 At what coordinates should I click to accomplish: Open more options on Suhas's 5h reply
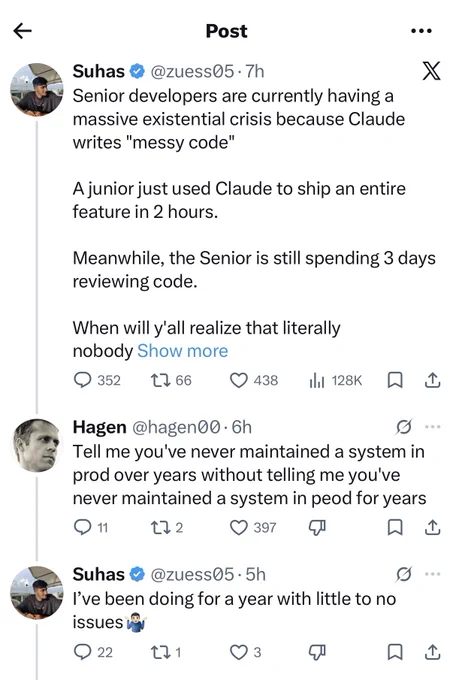[x=433, y=574]
